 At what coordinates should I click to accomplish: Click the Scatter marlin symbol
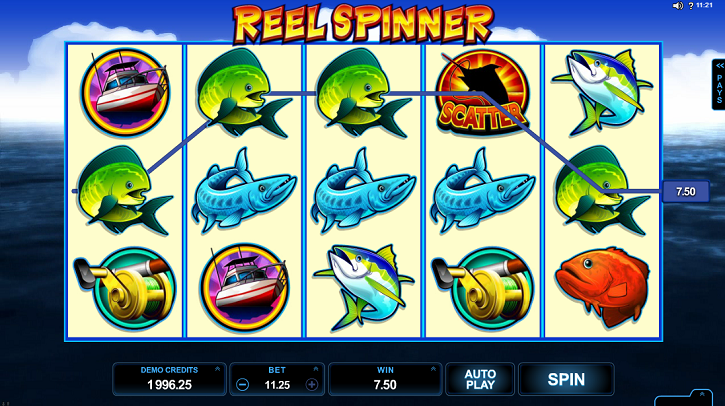[482, 92]
